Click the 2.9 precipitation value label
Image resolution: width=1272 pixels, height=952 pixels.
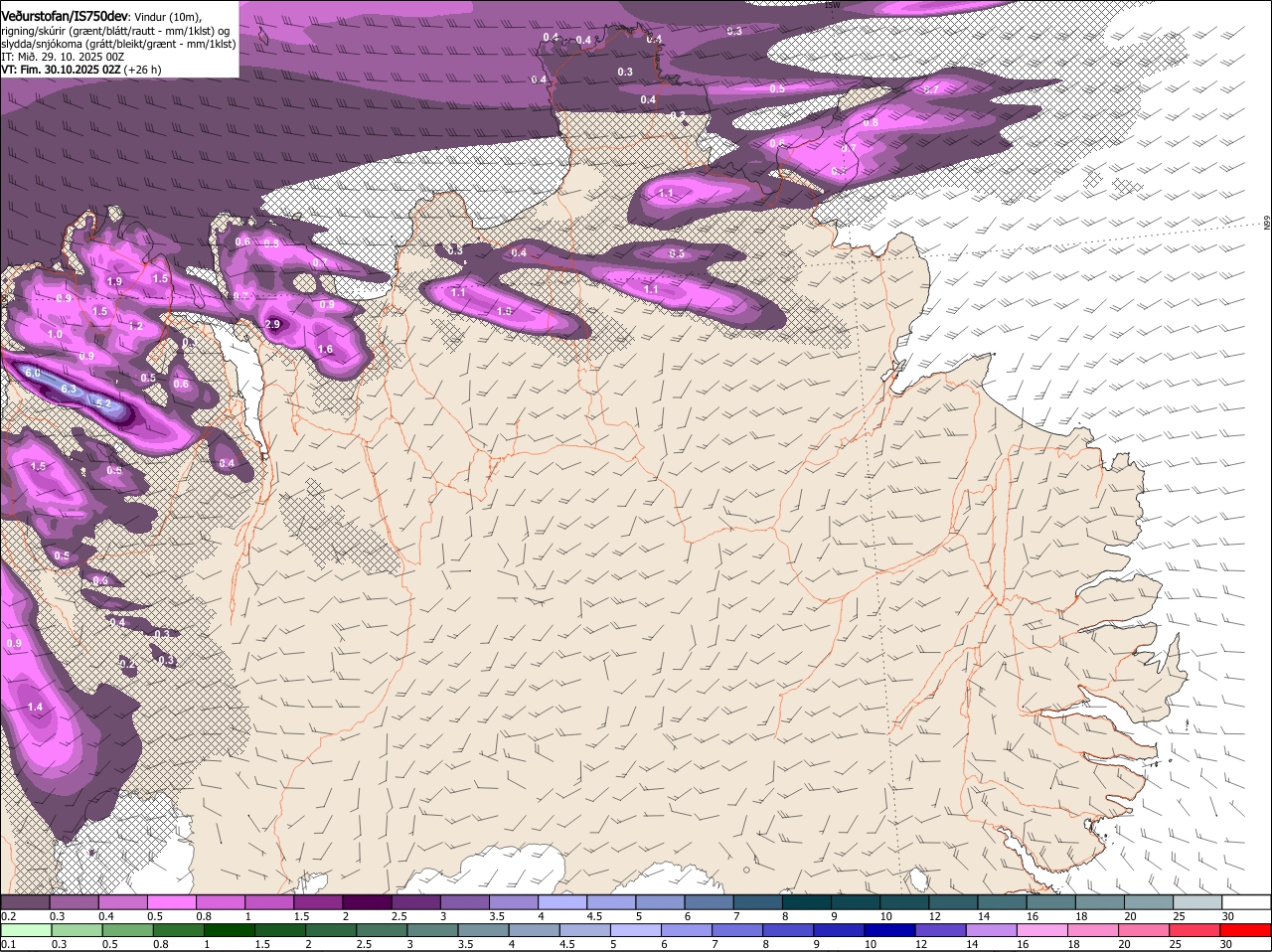[272, 325]
